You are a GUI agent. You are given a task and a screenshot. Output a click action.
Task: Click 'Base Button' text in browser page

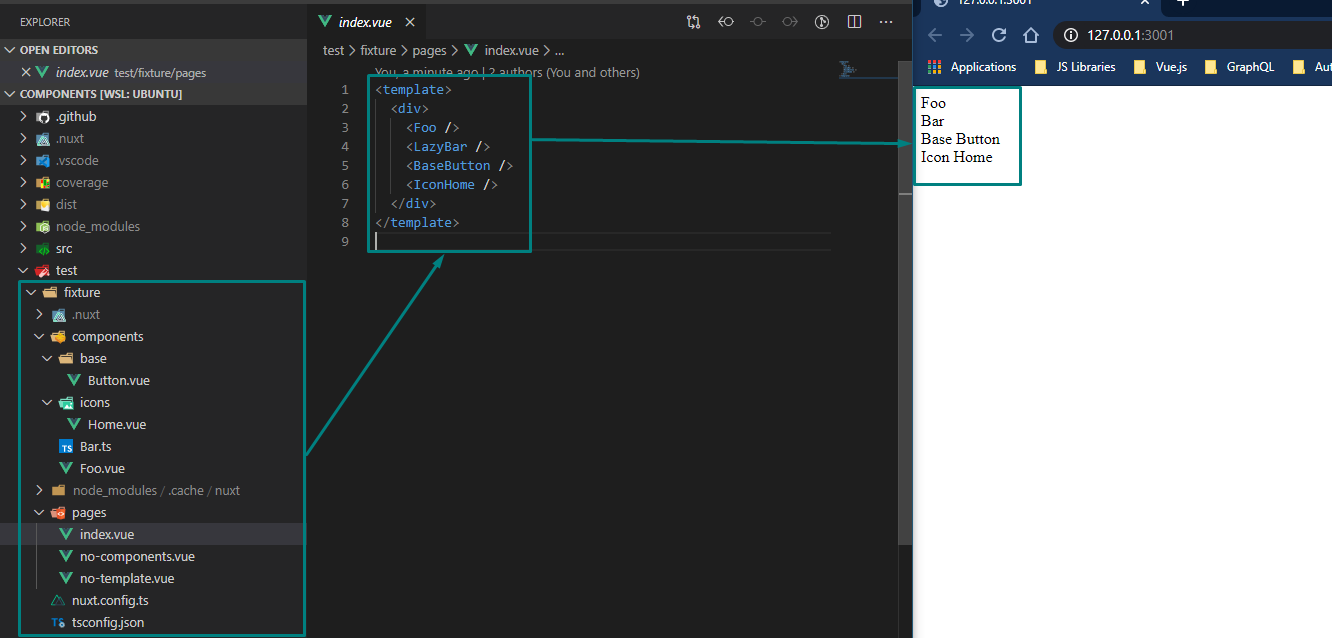[x=960, y=139]
